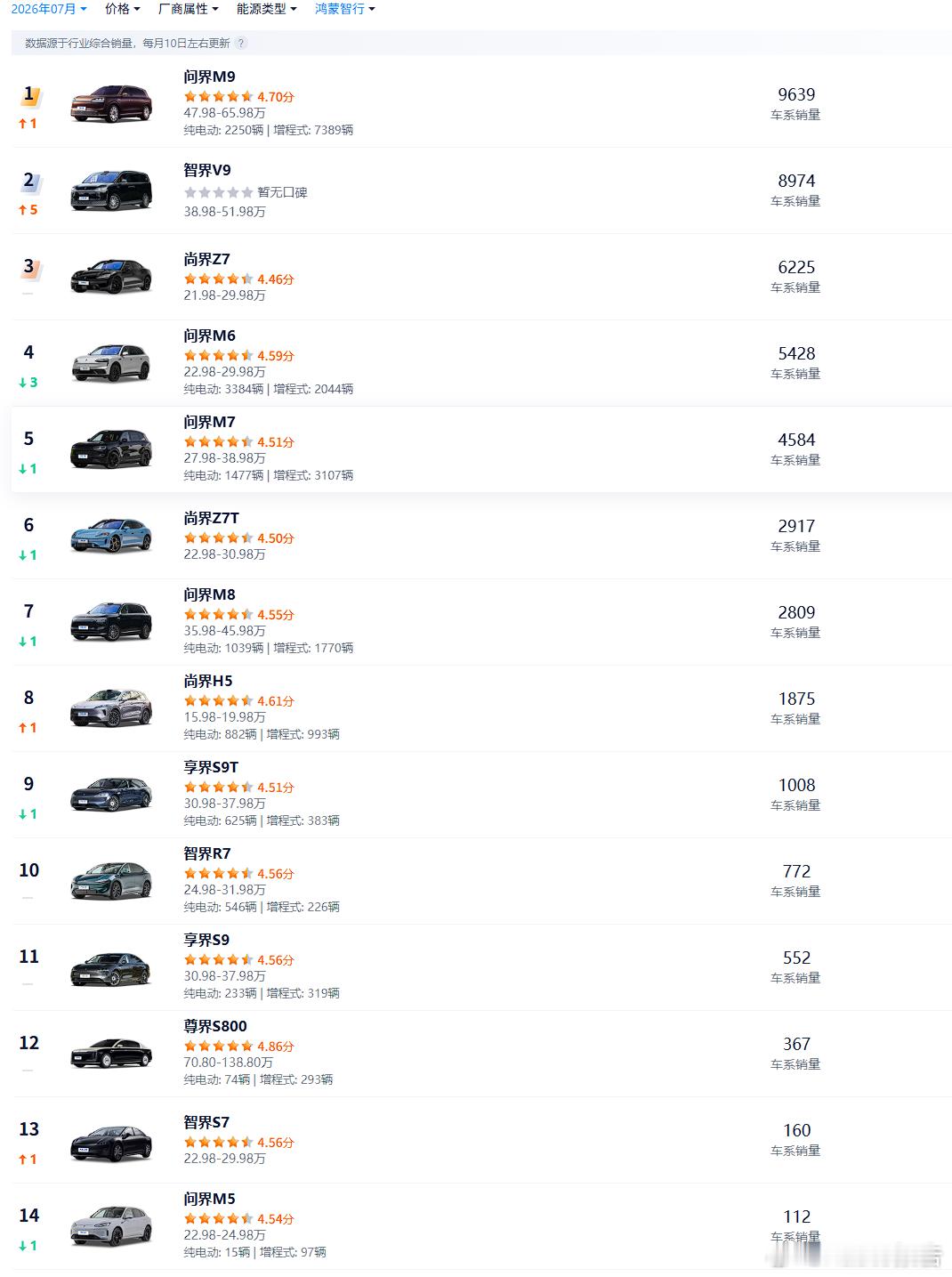Expand the 价格 filter dropdown
Viewport: 952px width, 1277px height.
[123, 9]
